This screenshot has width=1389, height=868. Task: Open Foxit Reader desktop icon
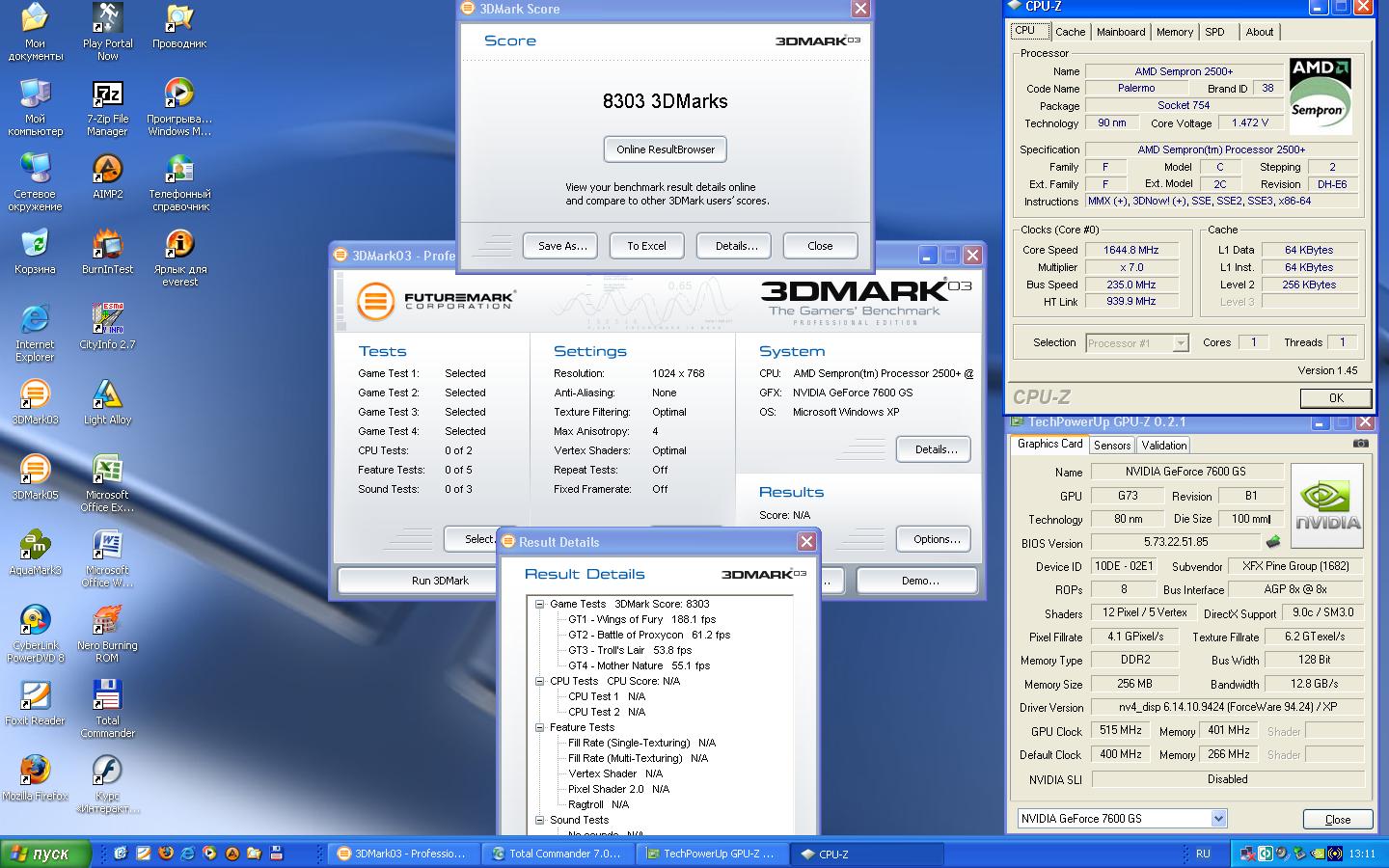[x=35, y=703]
